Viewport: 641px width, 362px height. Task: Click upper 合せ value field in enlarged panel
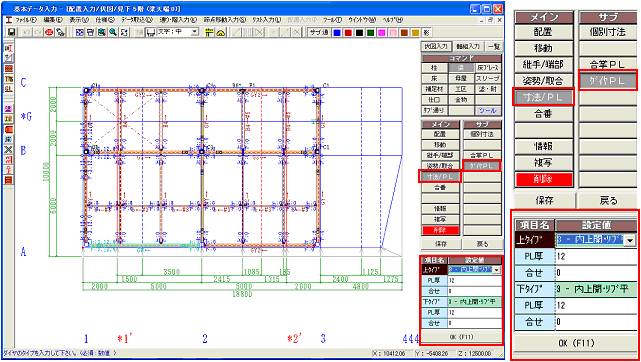click(596, 273)
